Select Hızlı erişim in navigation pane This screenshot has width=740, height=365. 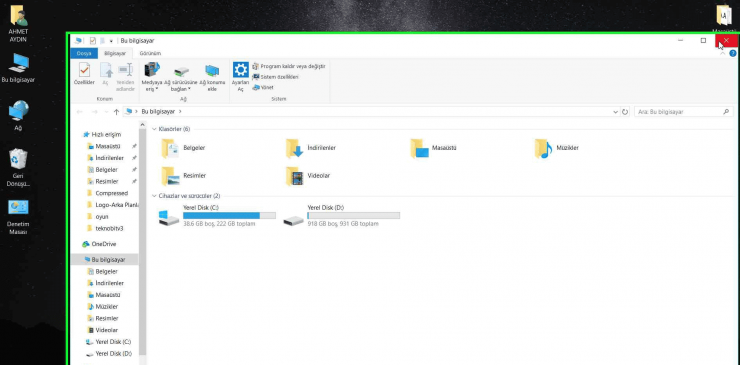pos(102,135)
